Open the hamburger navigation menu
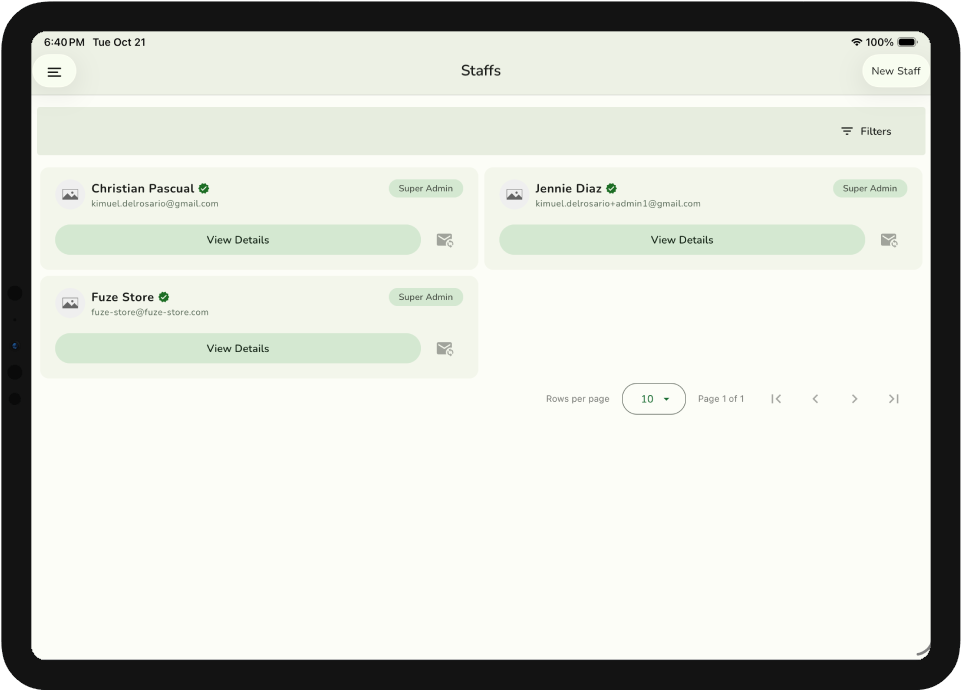Image resolution: width=962 pixels, height=690 pixels. (x=54, y=72)
